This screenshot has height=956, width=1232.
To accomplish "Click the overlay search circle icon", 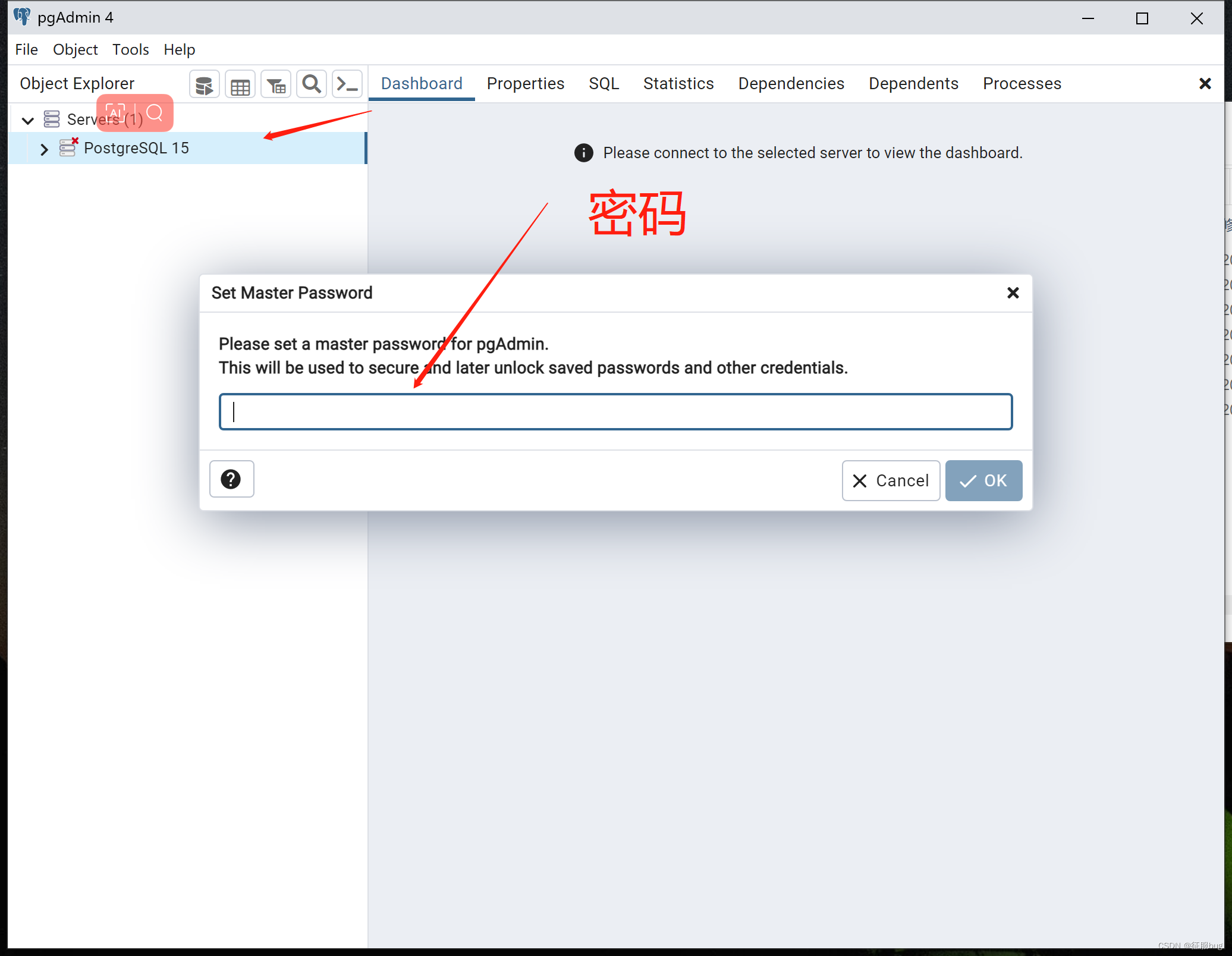I will (x=155, y=112).
